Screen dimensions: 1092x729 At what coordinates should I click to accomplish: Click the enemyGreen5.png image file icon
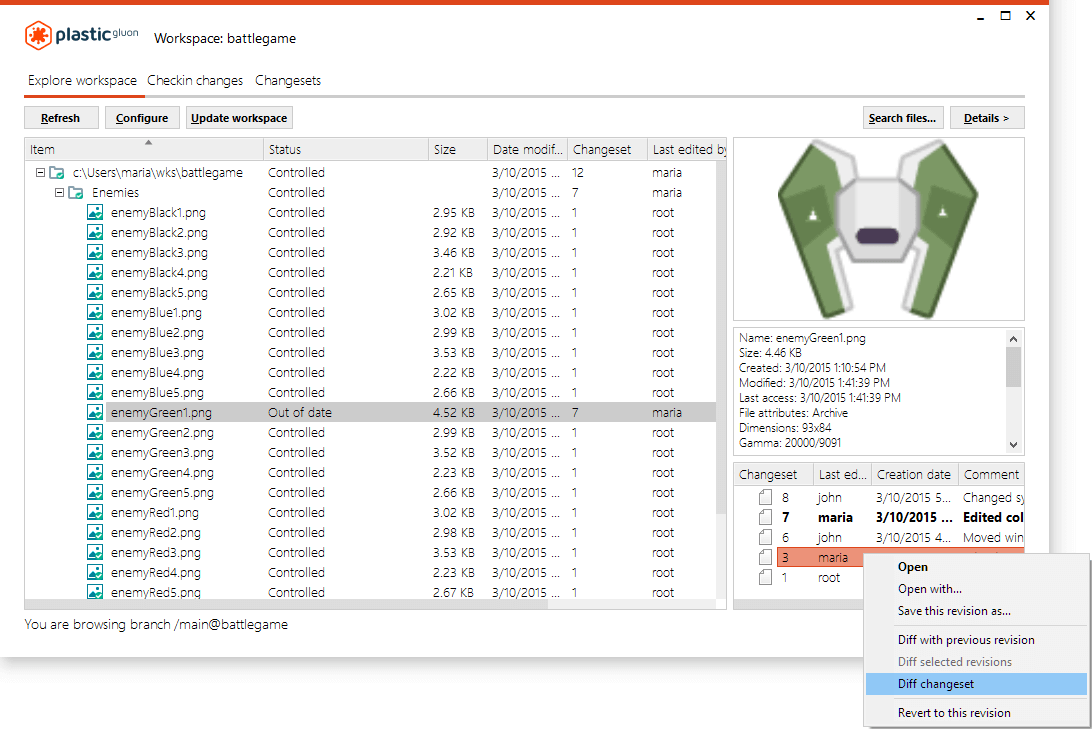click(x=95, y=492)
